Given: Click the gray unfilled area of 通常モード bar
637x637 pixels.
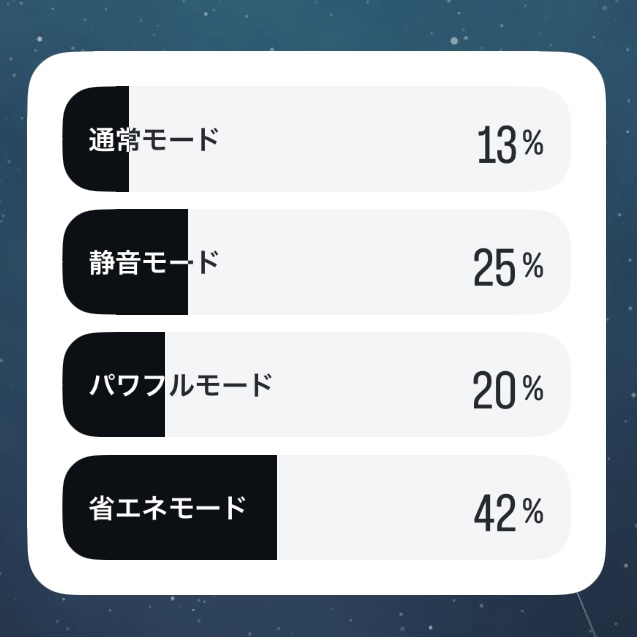Looking at the screenshot, I should (x=350, y=139).
